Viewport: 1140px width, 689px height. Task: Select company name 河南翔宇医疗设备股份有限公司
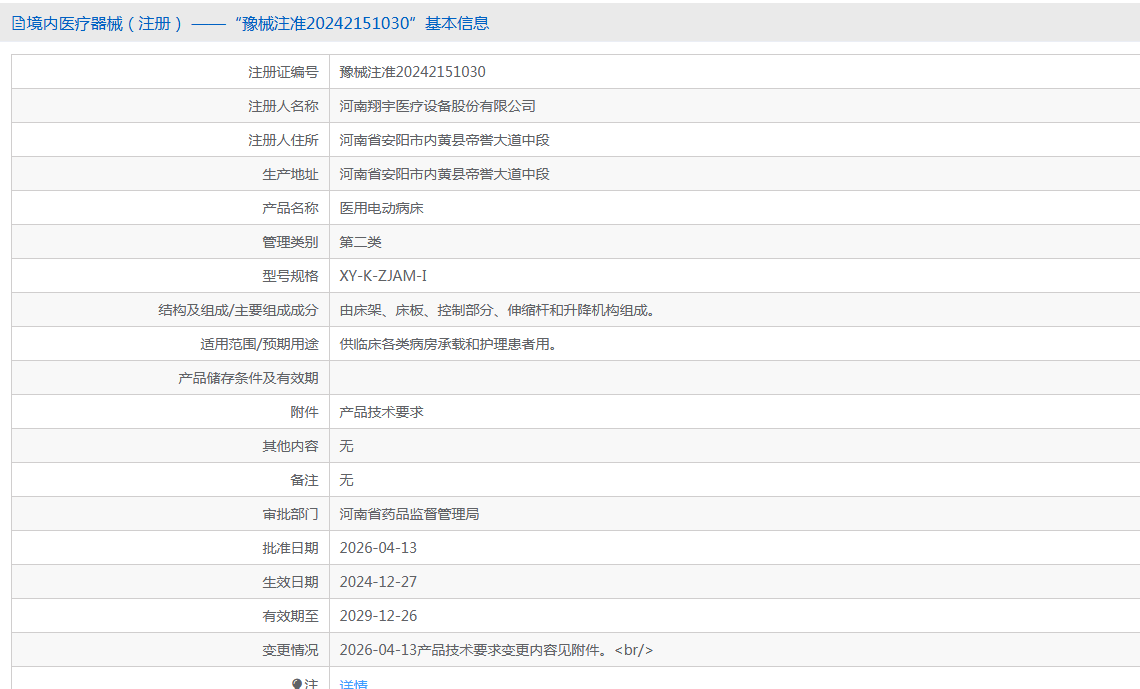click(438, 106)
